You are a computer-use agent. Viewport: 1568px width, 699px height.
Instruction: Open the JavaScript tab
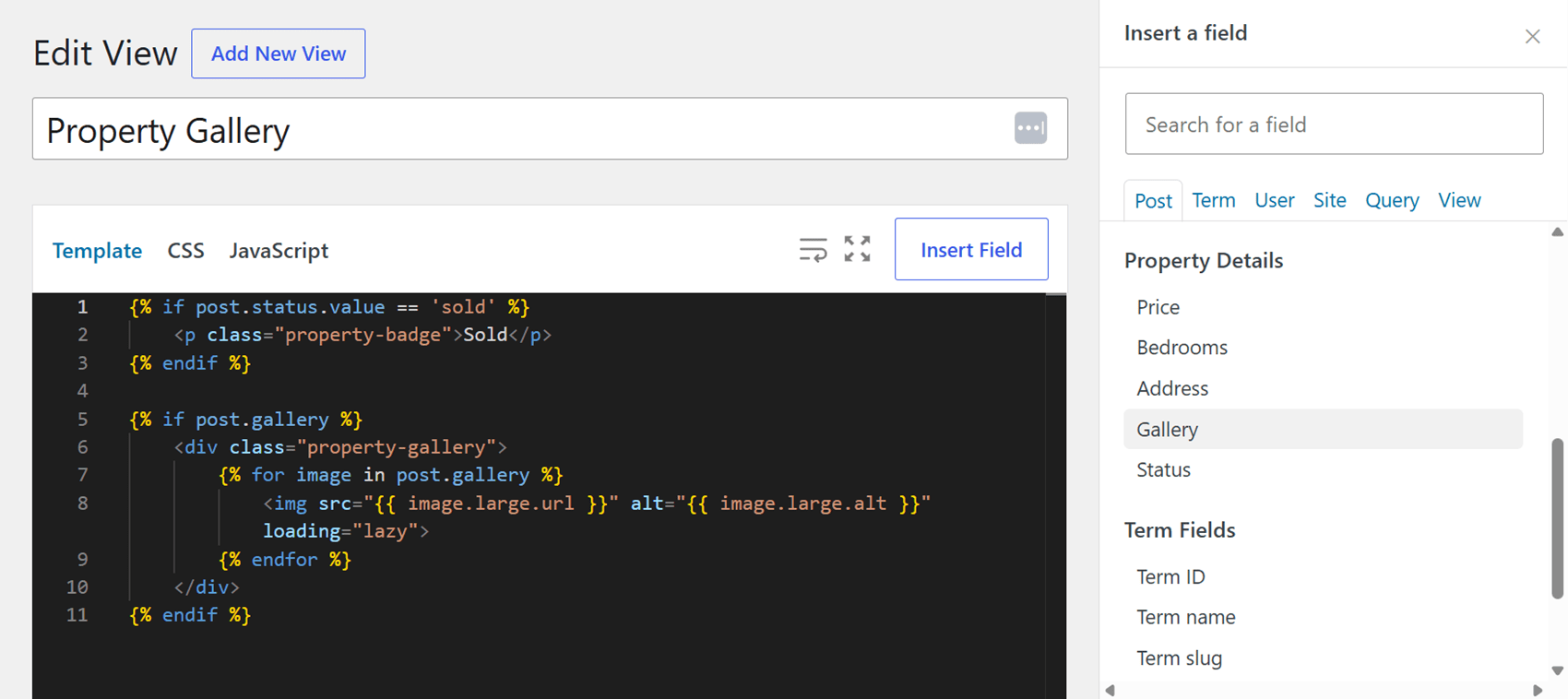tap(279, 251)
